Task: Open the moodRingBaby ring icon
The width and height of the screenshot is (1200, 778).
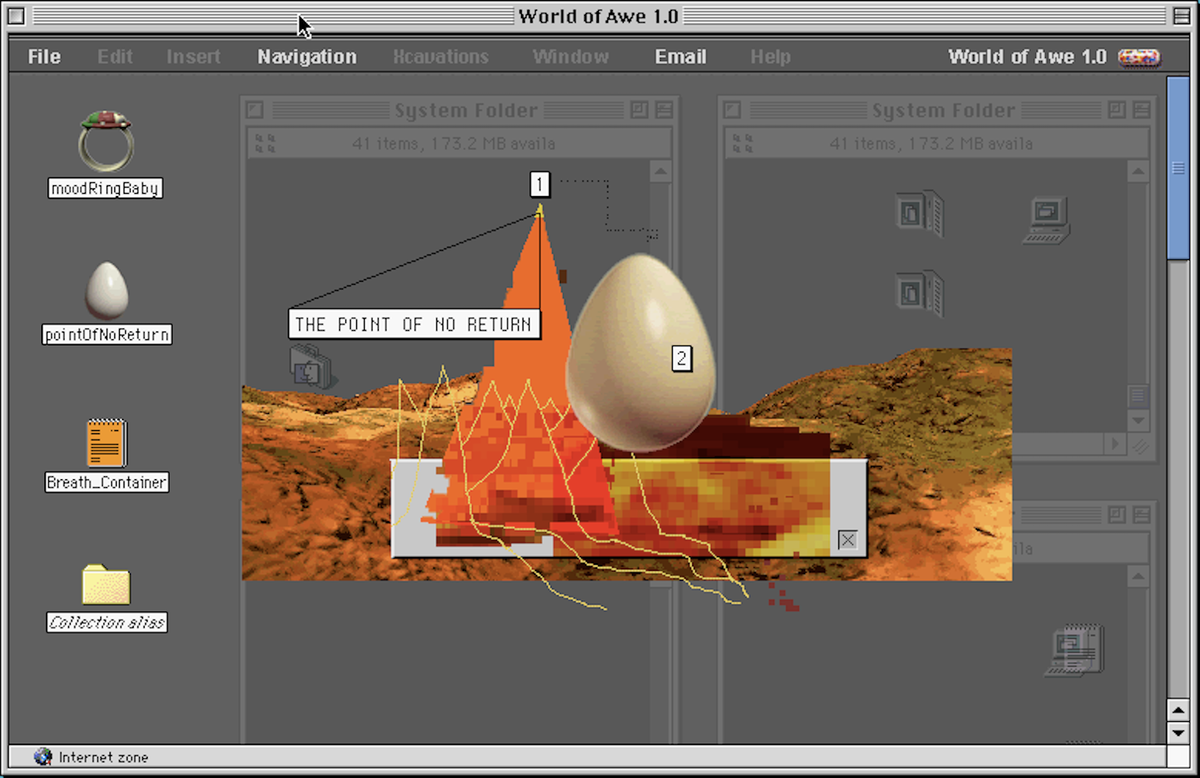Action: [x=105, y=141]
